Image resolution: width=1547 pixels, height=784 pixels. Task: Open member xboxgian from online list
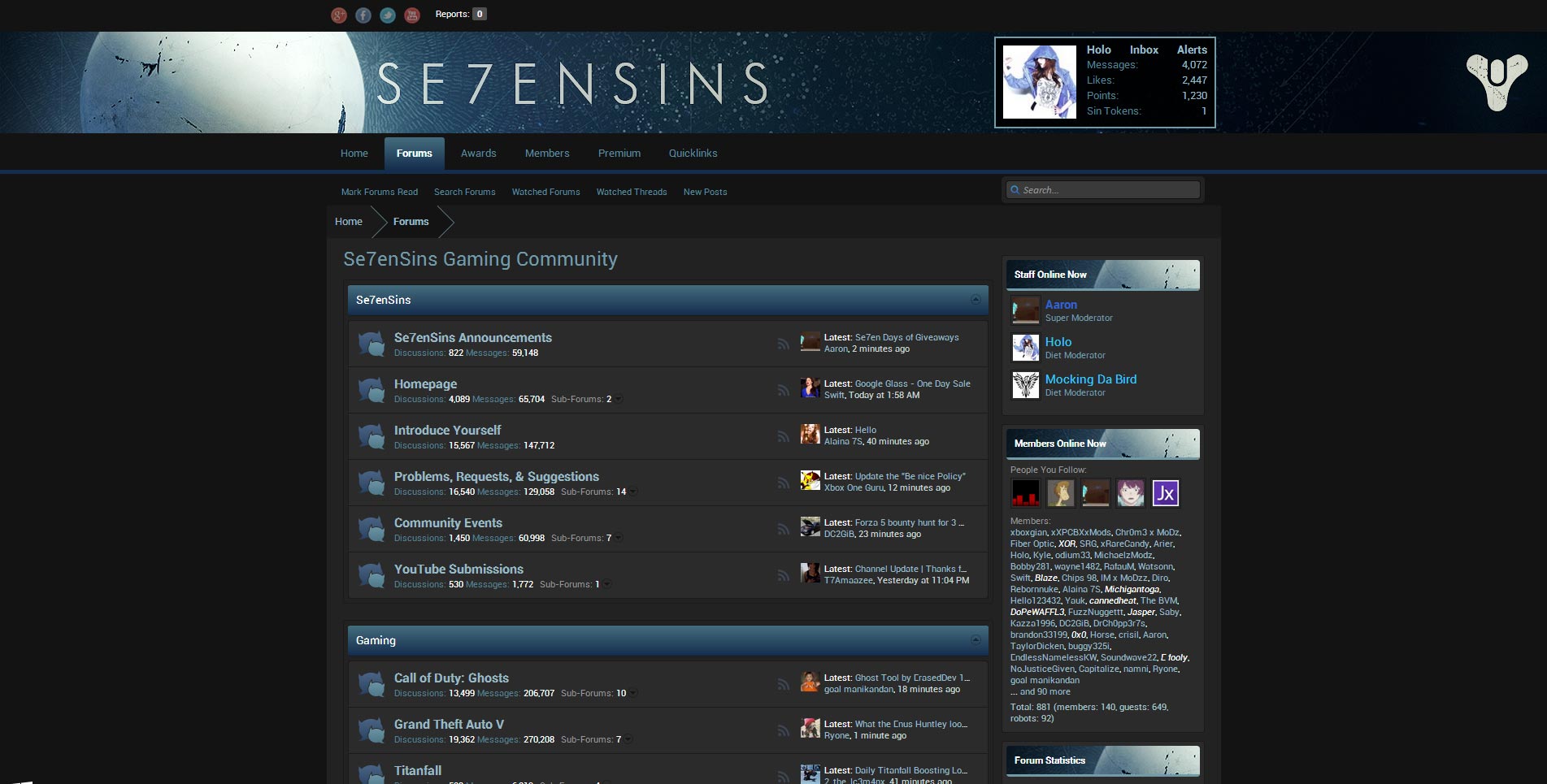(1028, 533)
